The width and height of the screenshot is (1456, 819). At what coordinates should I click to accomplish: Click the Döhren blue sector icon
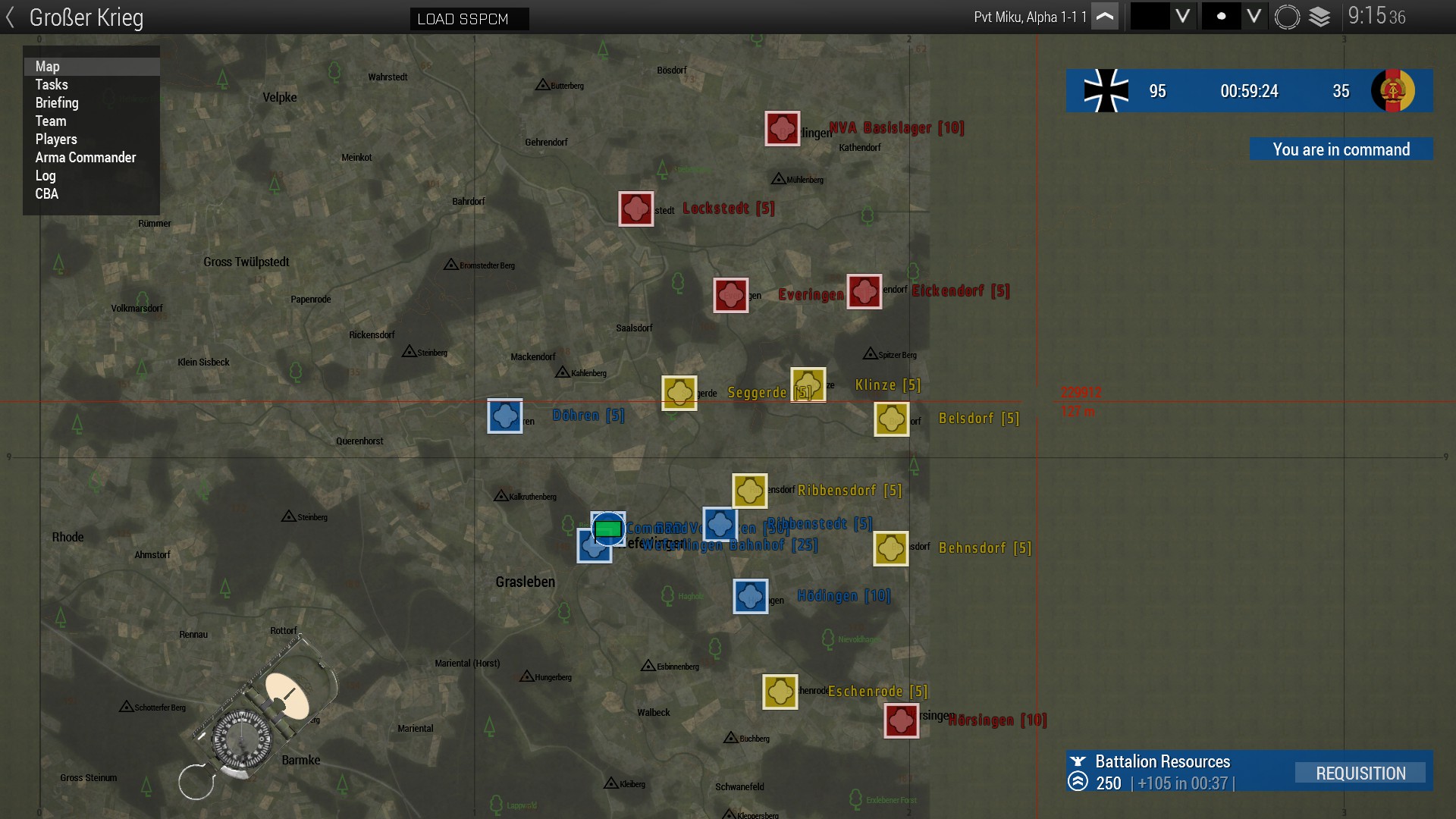coord(504,416)
